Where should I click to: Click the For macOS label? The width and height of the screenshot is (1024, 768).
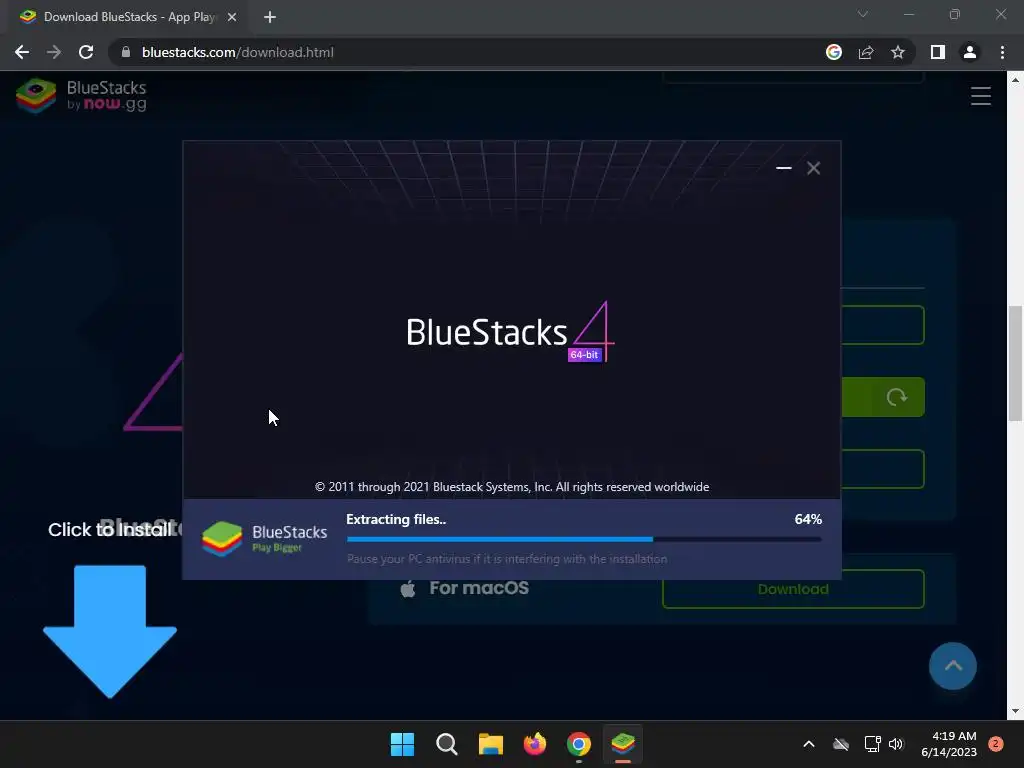click(x=479, y=588)
